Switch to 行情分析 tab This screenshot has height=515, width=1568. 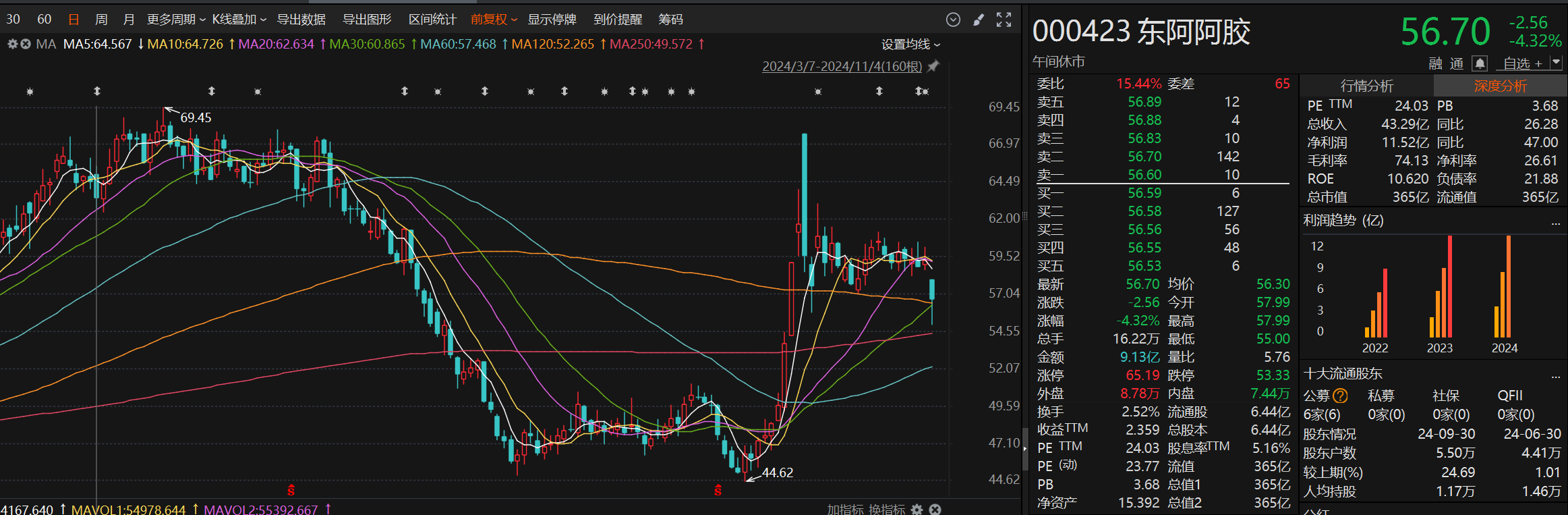coord(1366,86)
